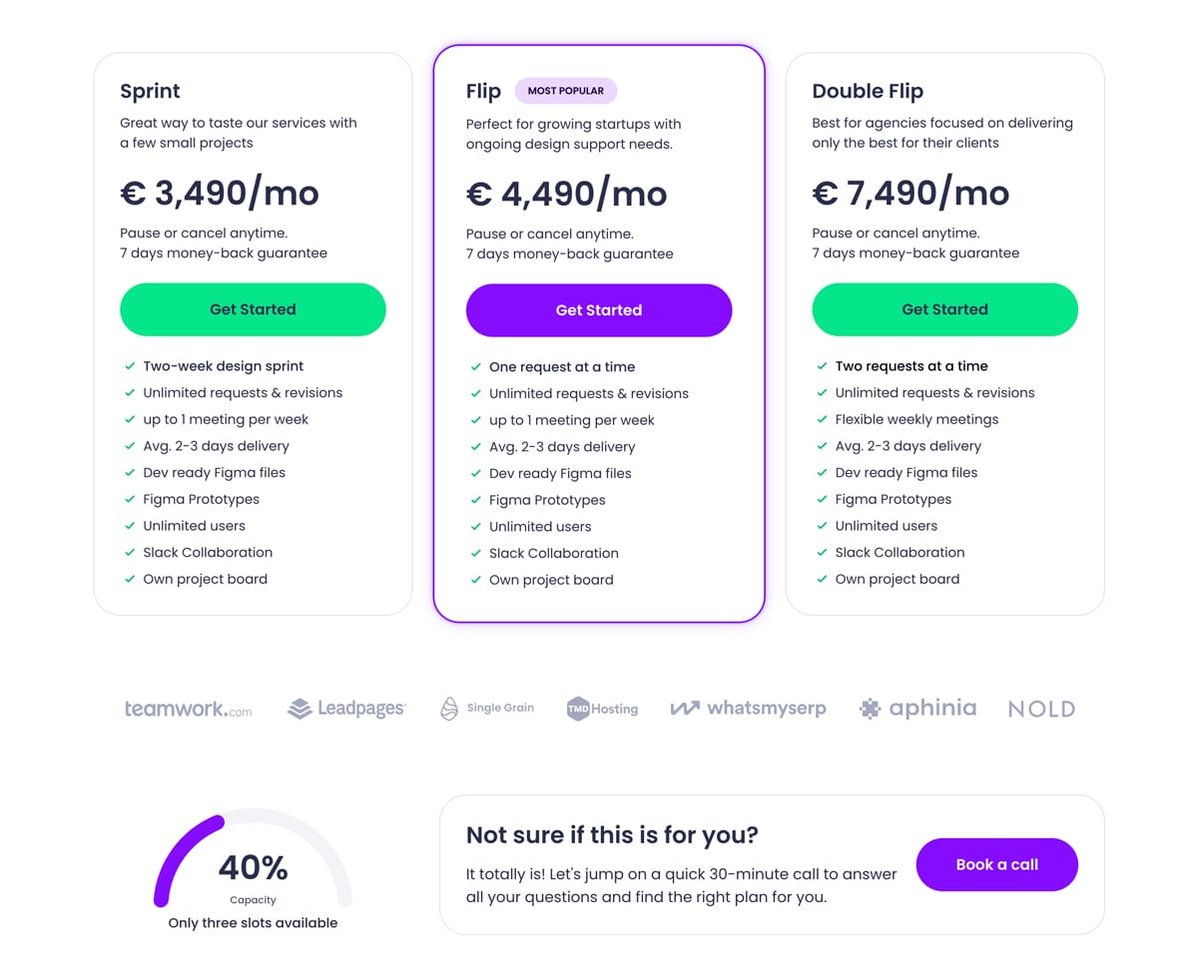This screenshot has width=1198, height=960.
Task: Click the teamwork.com logo
Action: point(188,708)
